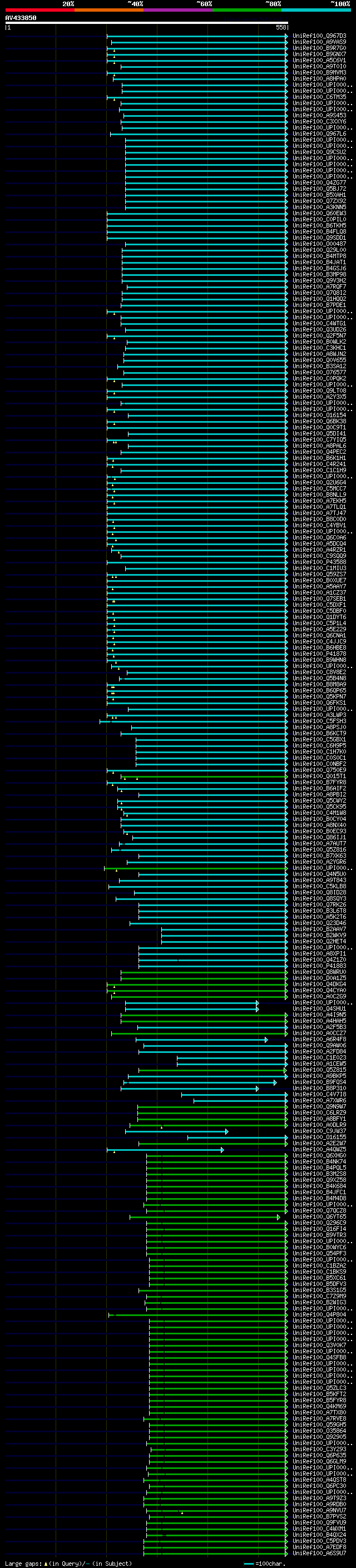Select the UniRef100_A9T0I0 label
Screen dimensions: 356x1568
[319, 66]
